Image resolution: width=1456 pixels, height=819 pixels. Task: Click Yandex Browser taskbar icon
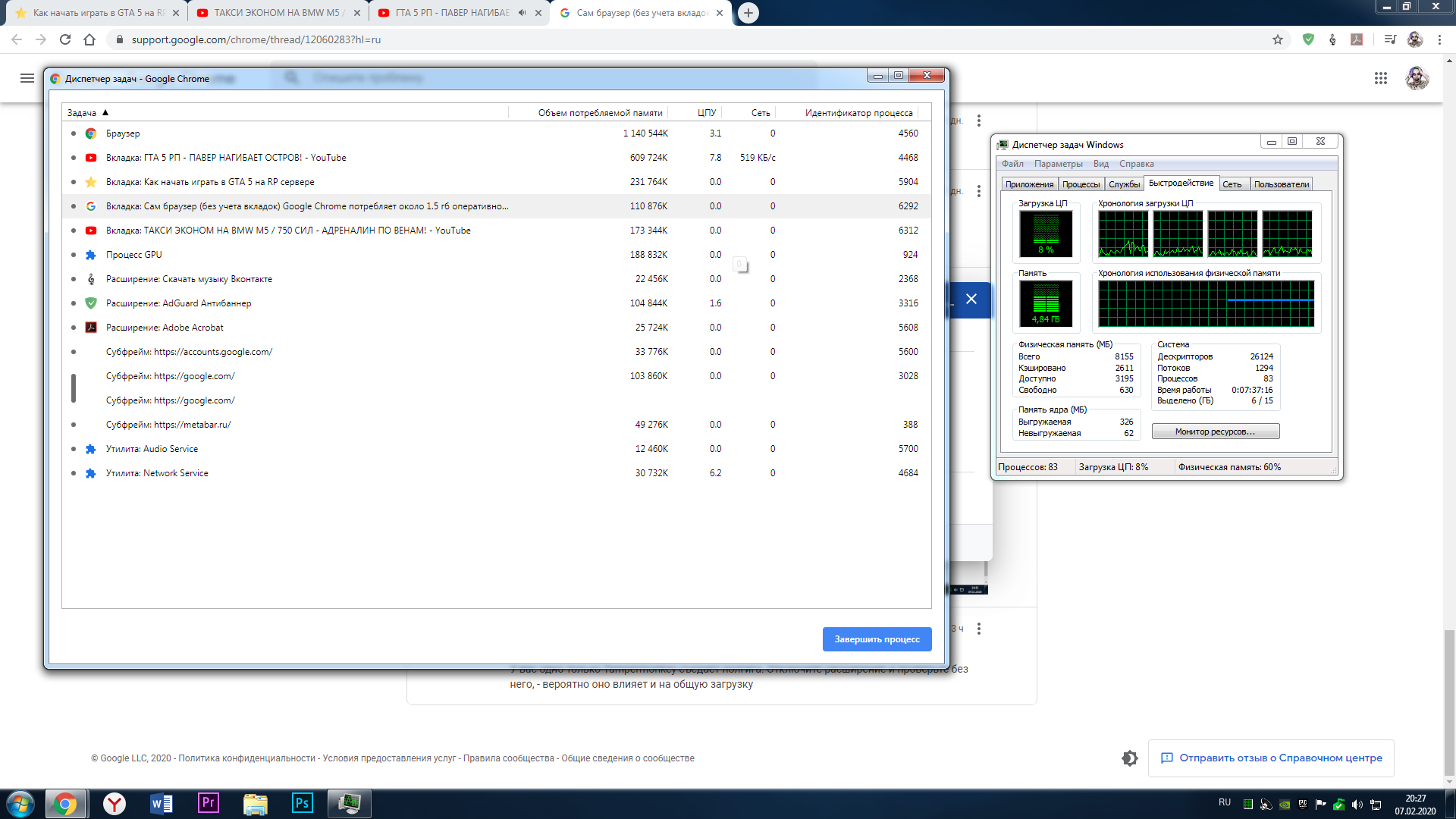pyautogui.click(x=115, y=803)
